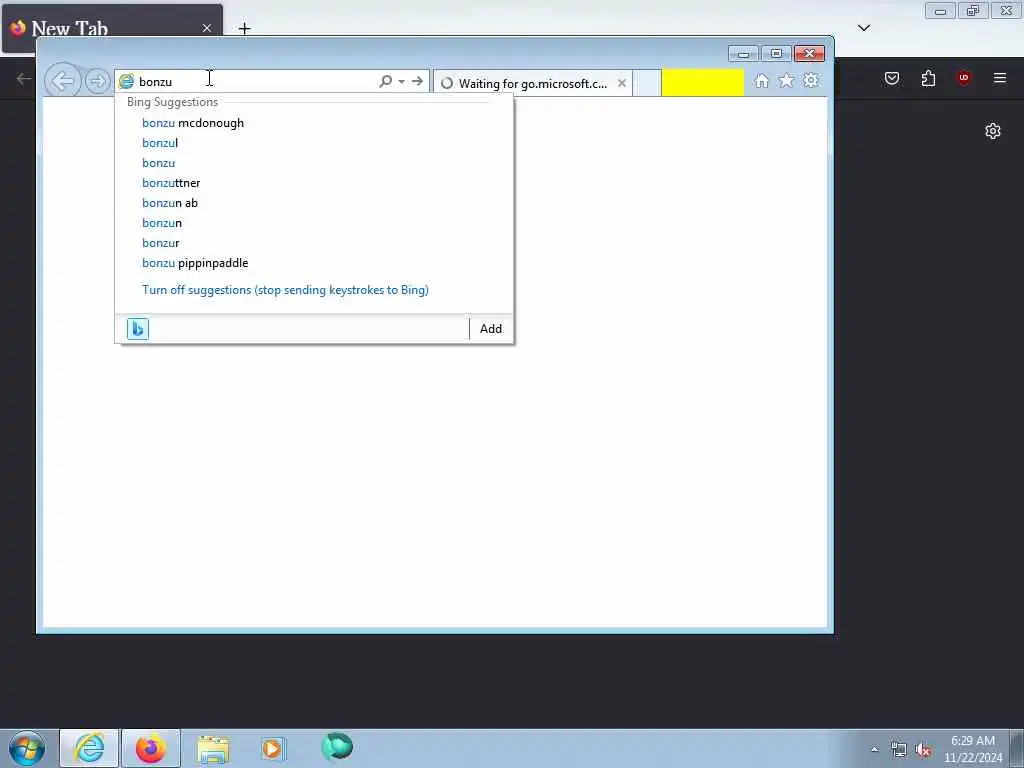1024x768 pixels.
Task: Open uBlock Origin extension icon
Action: tap(964, 78)
